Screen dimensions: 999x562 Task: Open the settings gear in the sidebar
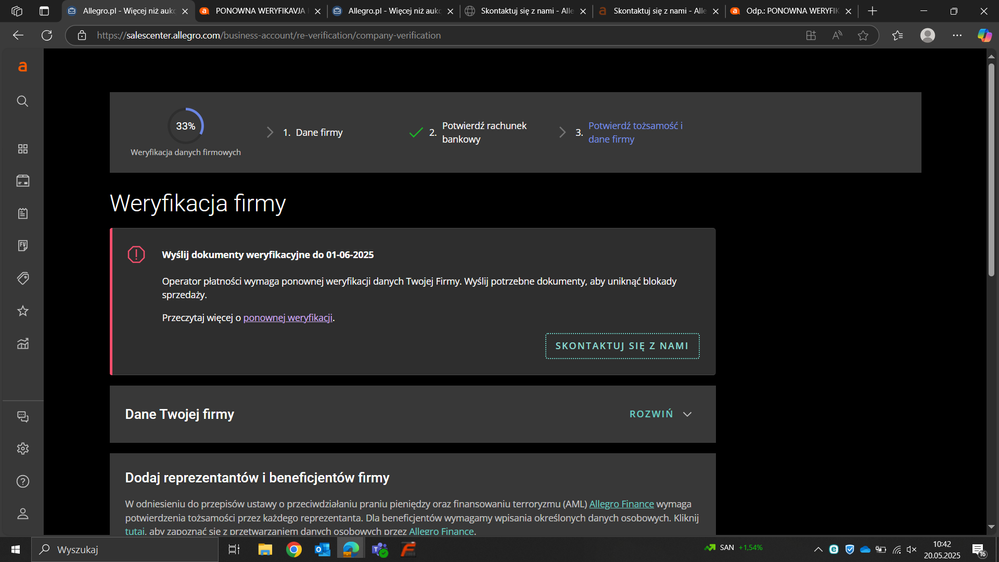[22, 449]
